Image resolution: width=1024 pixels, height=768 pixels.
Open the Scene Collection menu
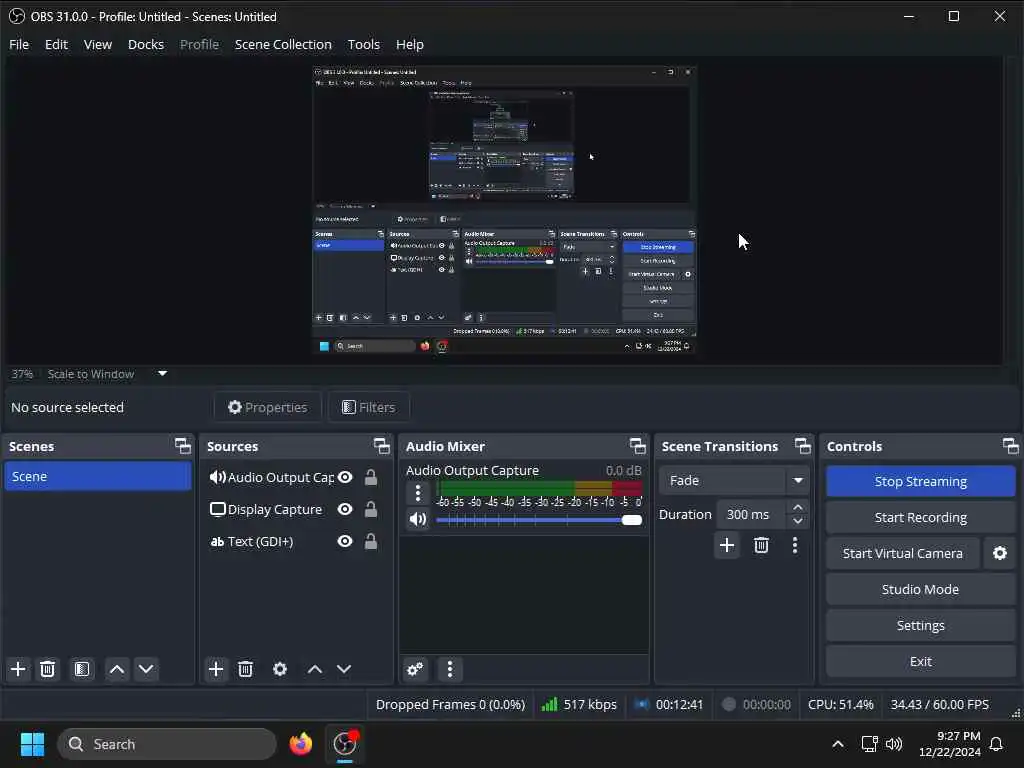(283, 44)
